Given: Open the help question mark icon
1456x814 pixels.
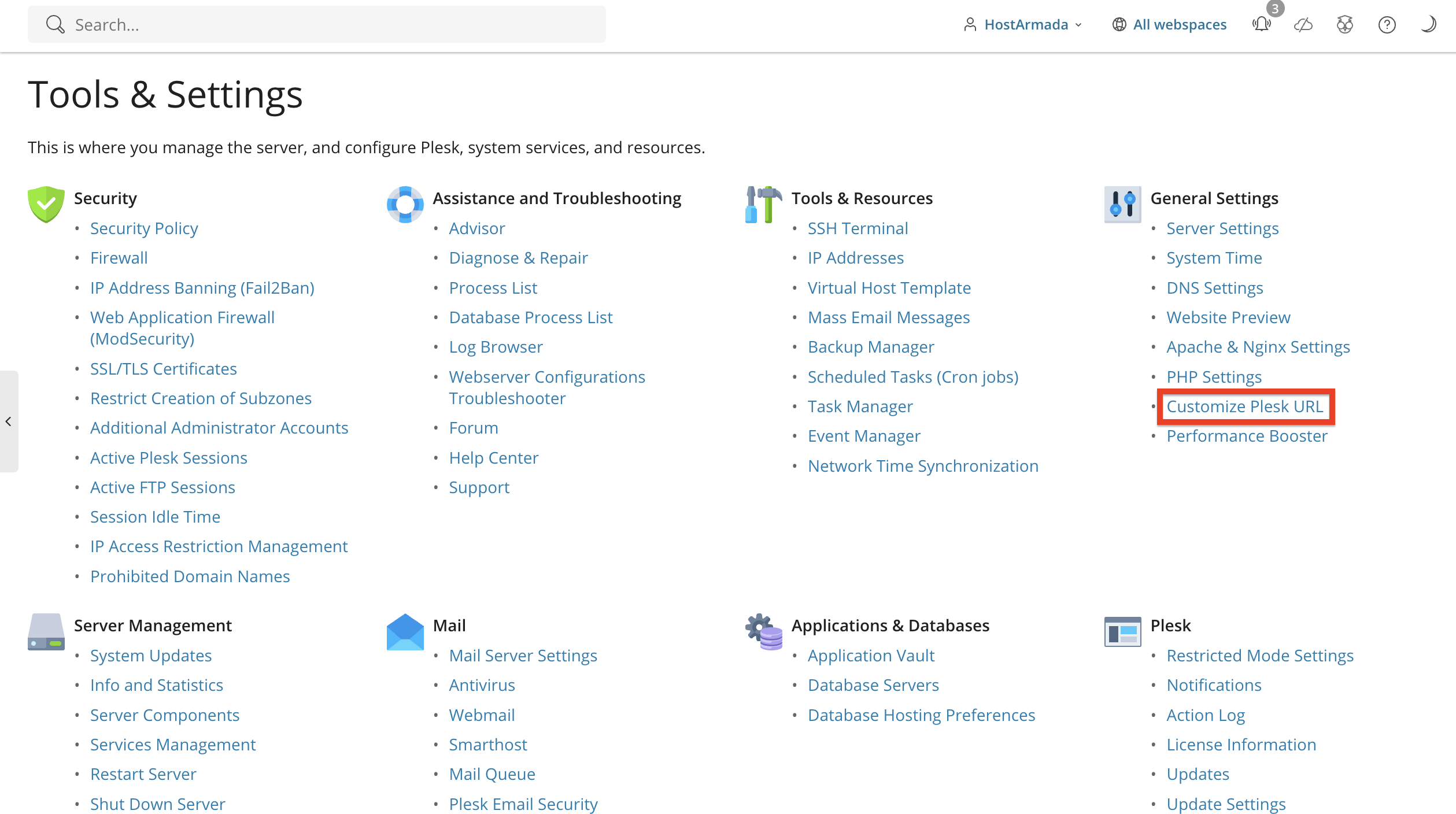Looking at the screenshot, I should coord(1387,24).
